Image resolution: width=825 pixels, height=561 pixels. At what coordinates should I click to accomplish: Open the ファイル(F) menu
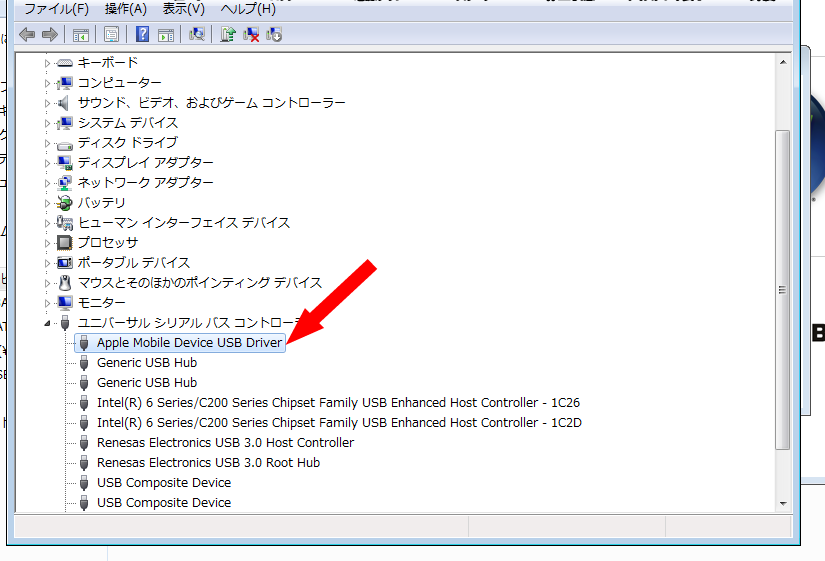[x=56, y=8]
